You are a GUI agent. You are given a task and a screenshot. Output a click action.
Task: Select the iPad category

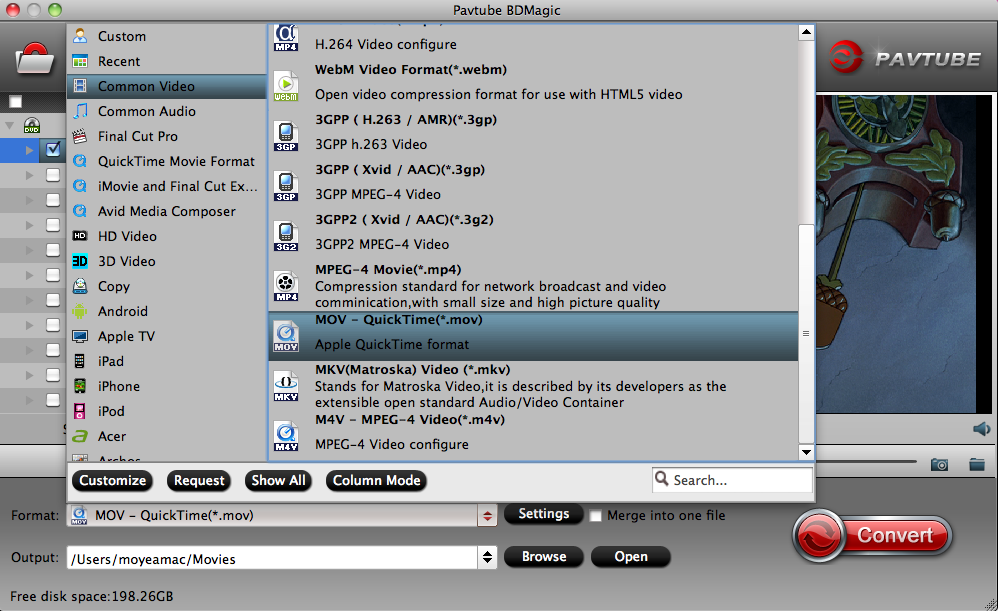(167, 361)
